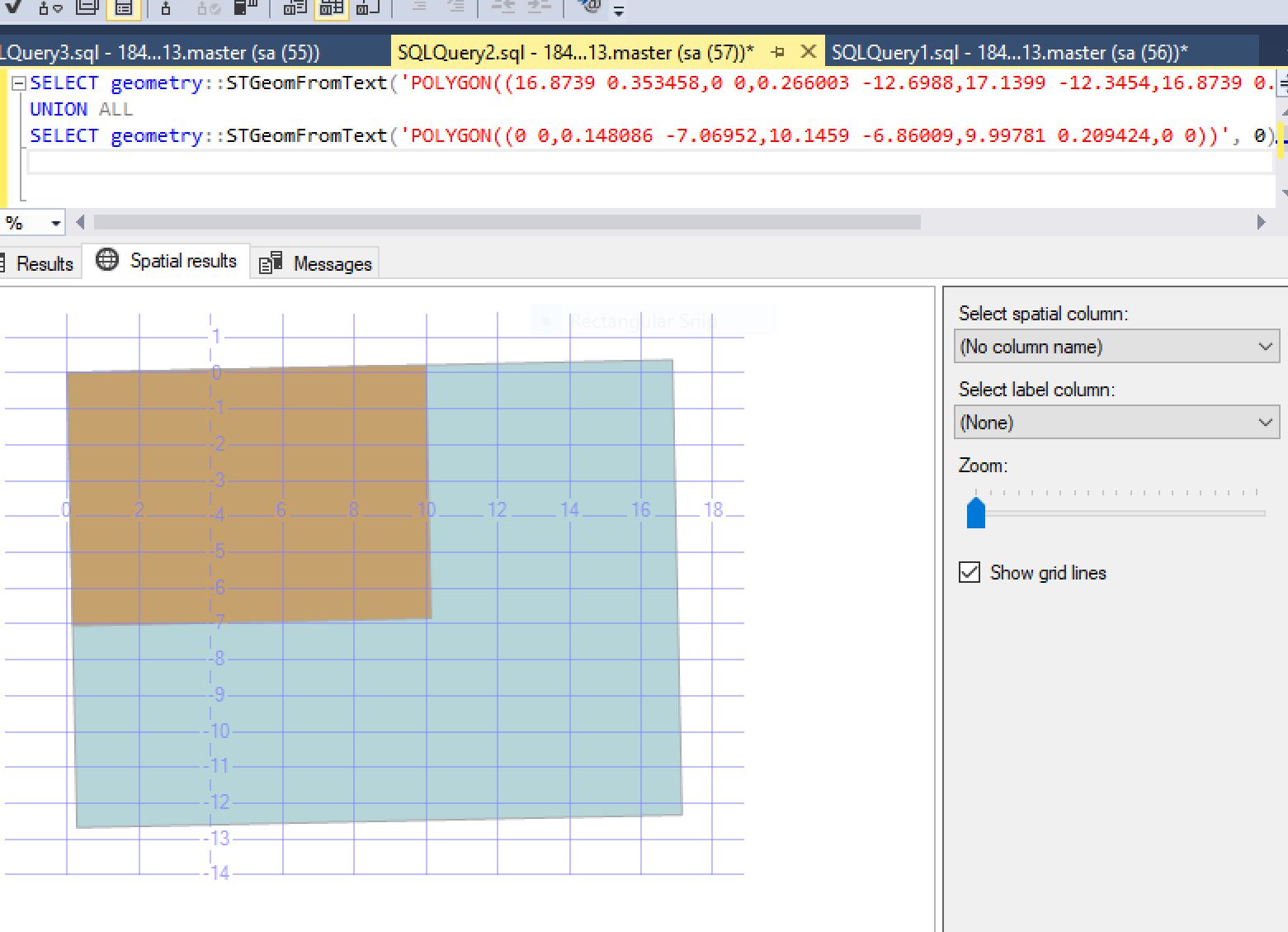This screenshot has height=932, width=1288.
Task: Click the editor horizontal scrollbar thumb
Action: coord(507,222)
